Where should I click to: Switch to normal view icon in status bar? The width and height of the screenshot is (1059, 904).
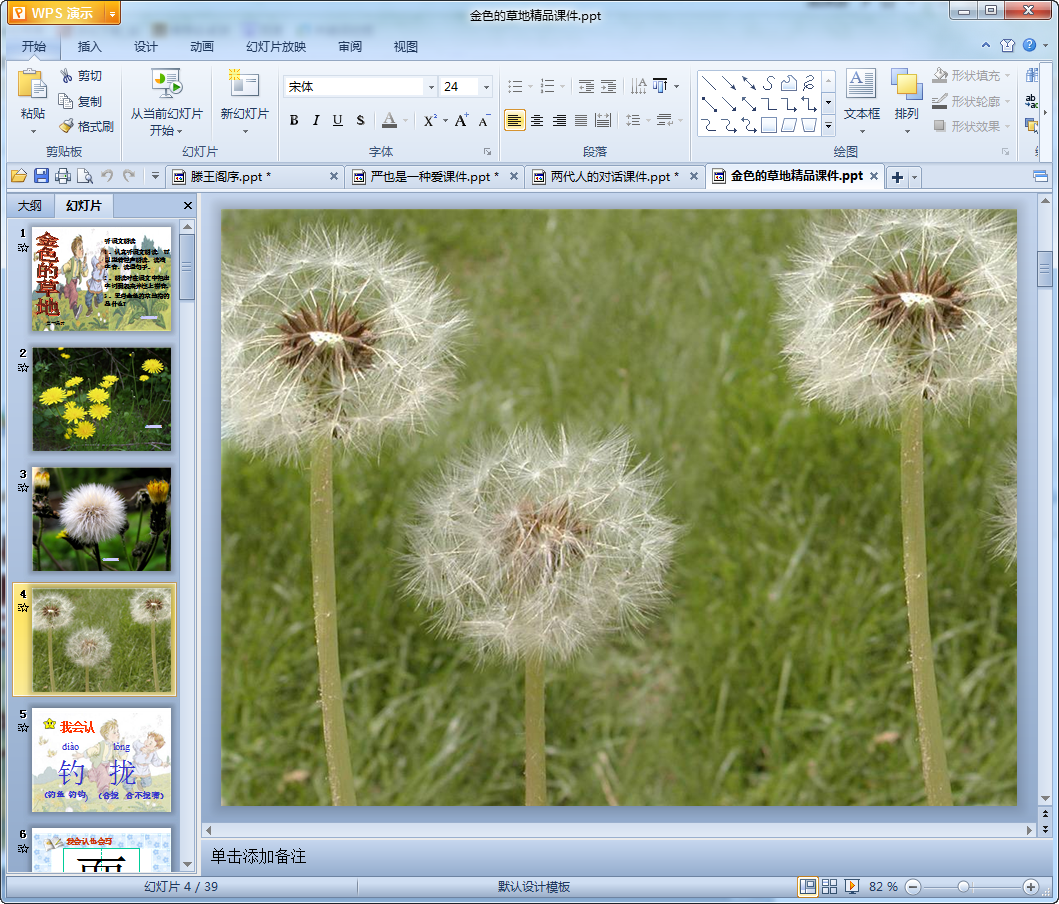[x=808, y=886]
